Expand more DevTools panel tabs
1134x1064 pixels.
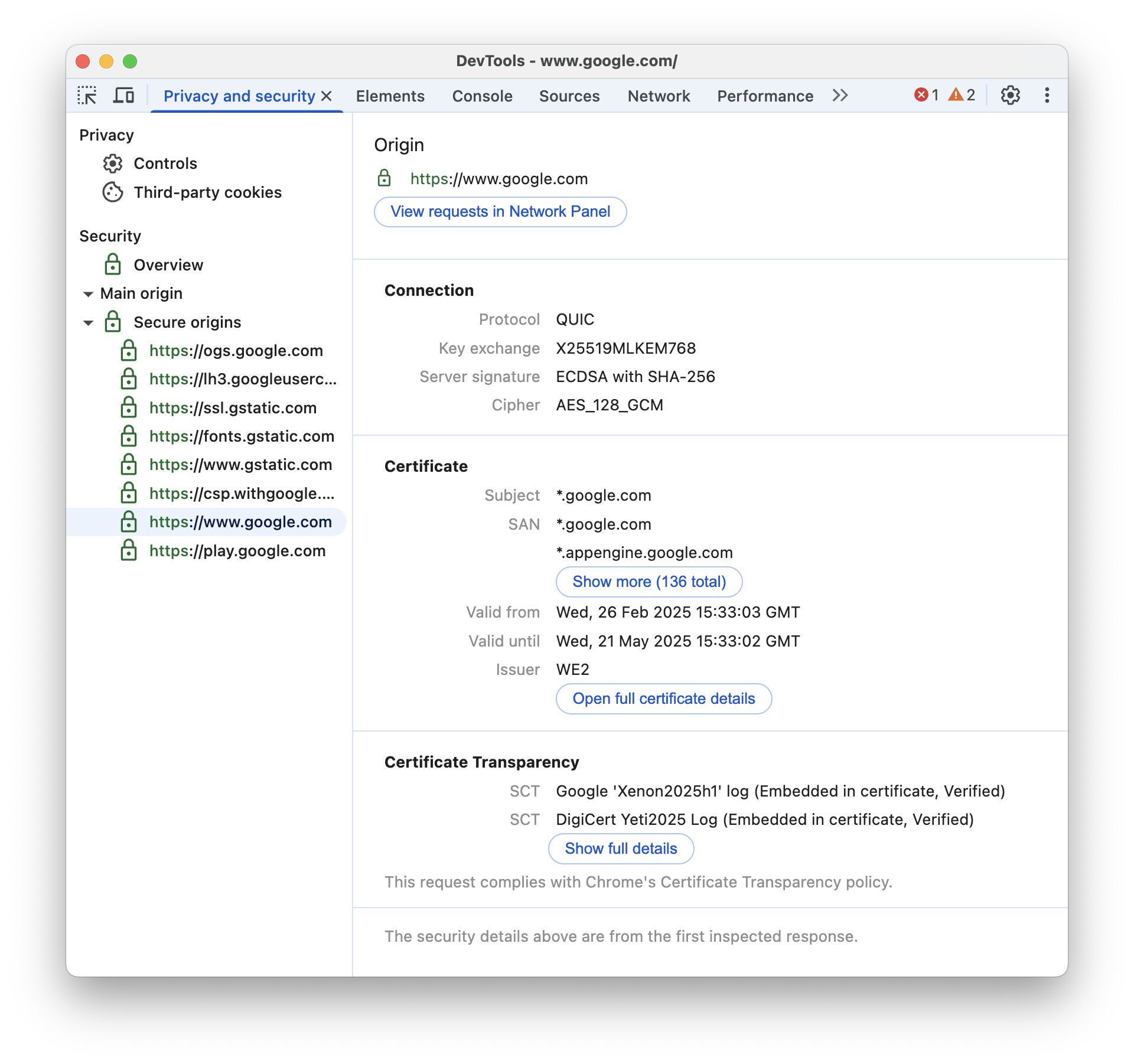[842, 95]
